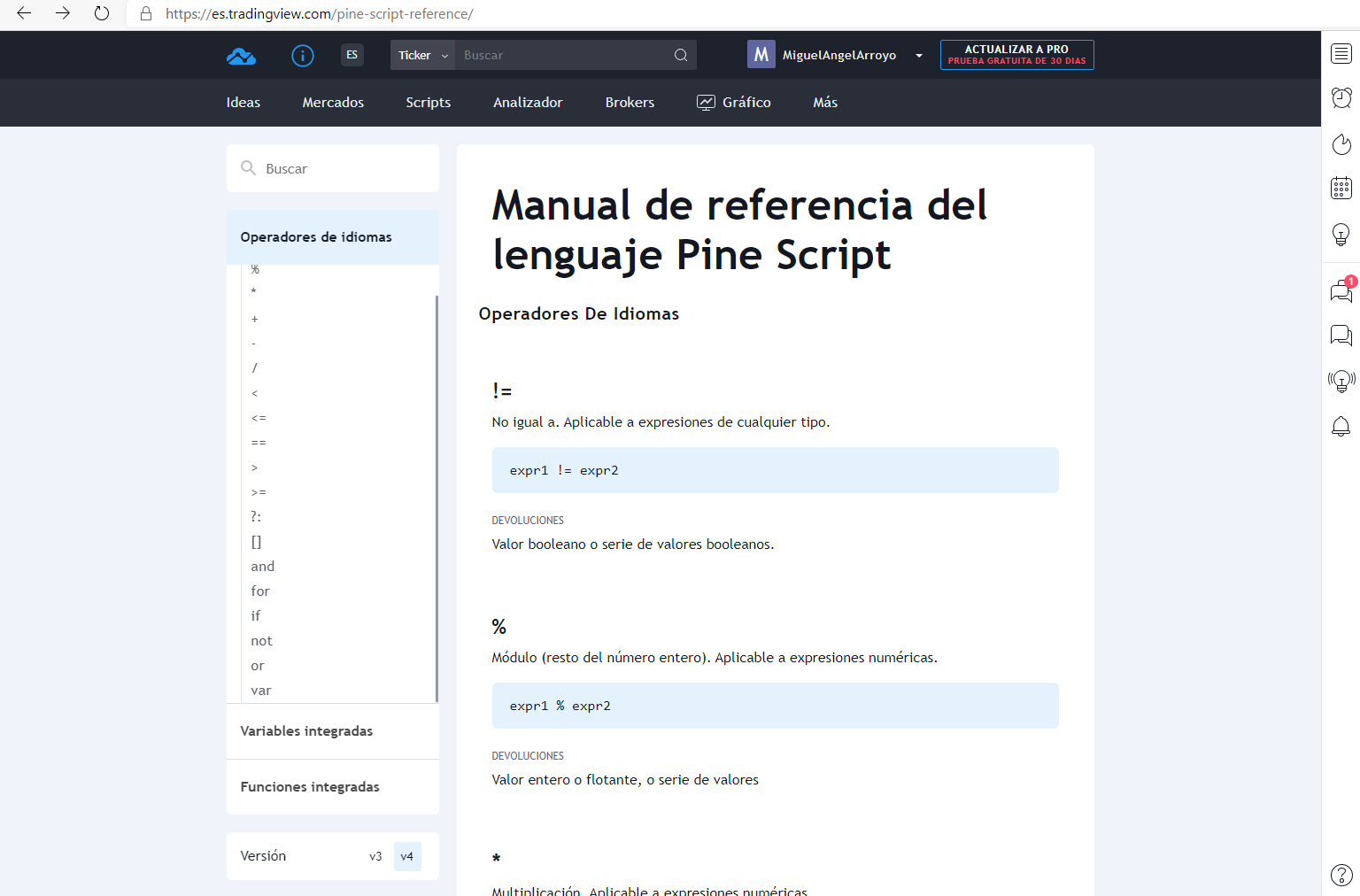Select the [] operator in sidebar list
The image size is (1360, 896).
256,542
